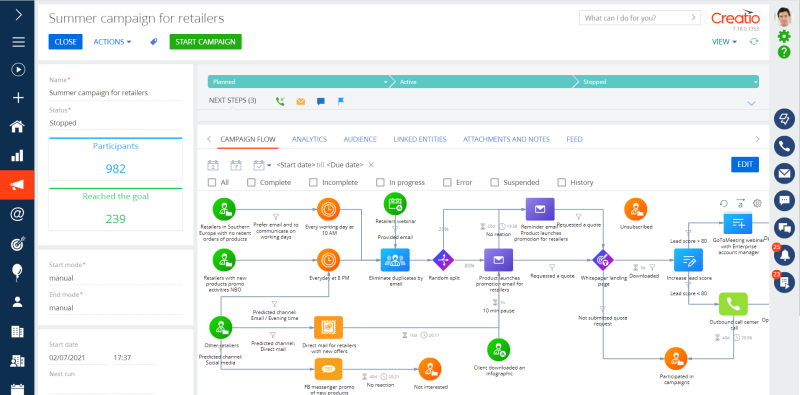The image size is (800, 395).
Task: Click the Eliminate duplicates by email node
Action: point(395,260)
